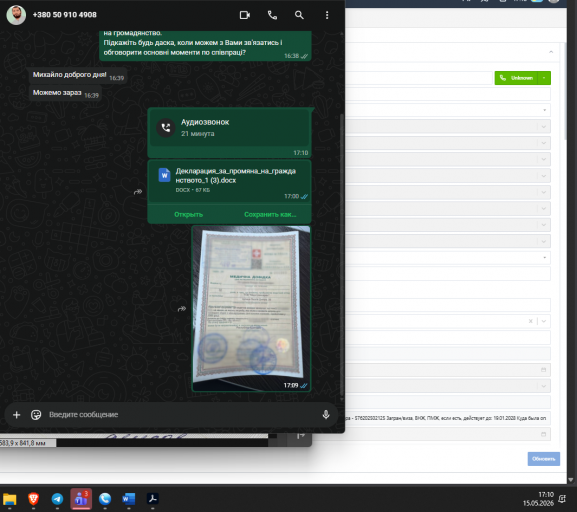
Task: Click Обновить button in CRM form
Action: click(544, 459)
